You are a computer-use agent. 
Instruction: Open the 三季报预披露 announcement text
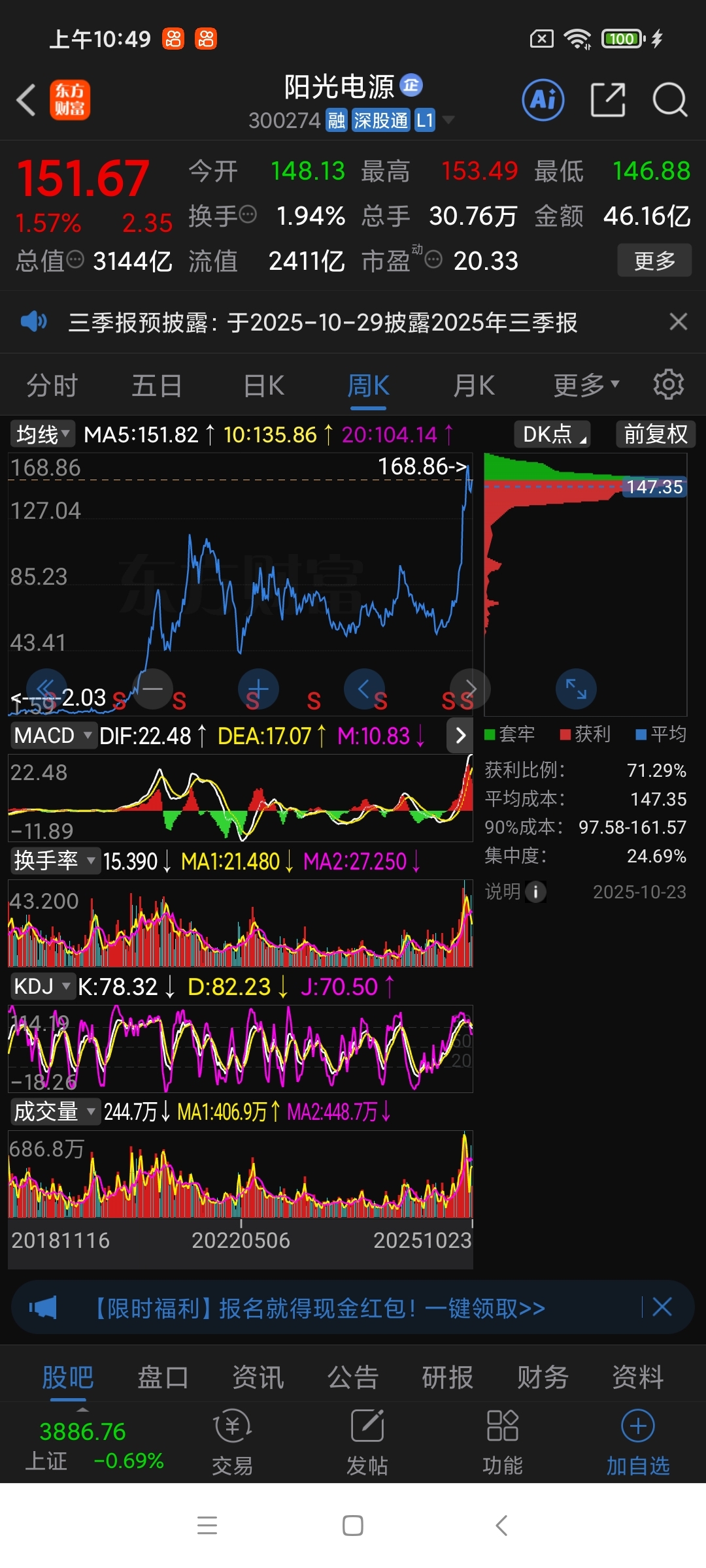coord(323,322)
